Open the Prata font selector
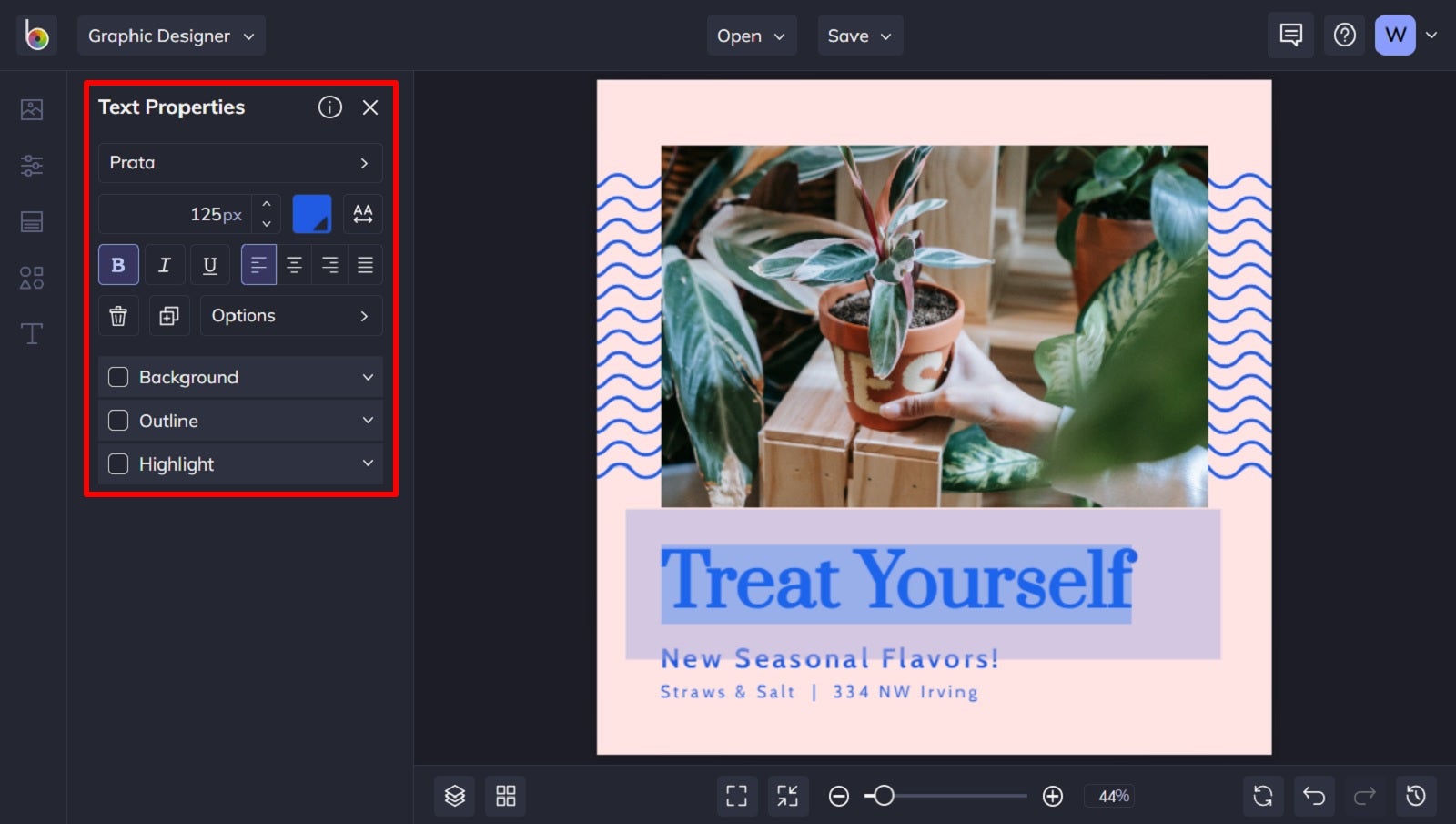 (239, 163)
